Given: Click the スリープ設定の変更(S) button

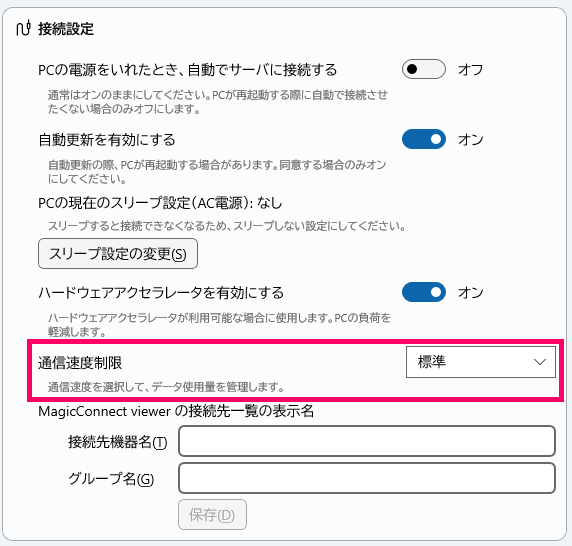Looking at the screenshot, I should pyautogui.click(x=118, y=253).
